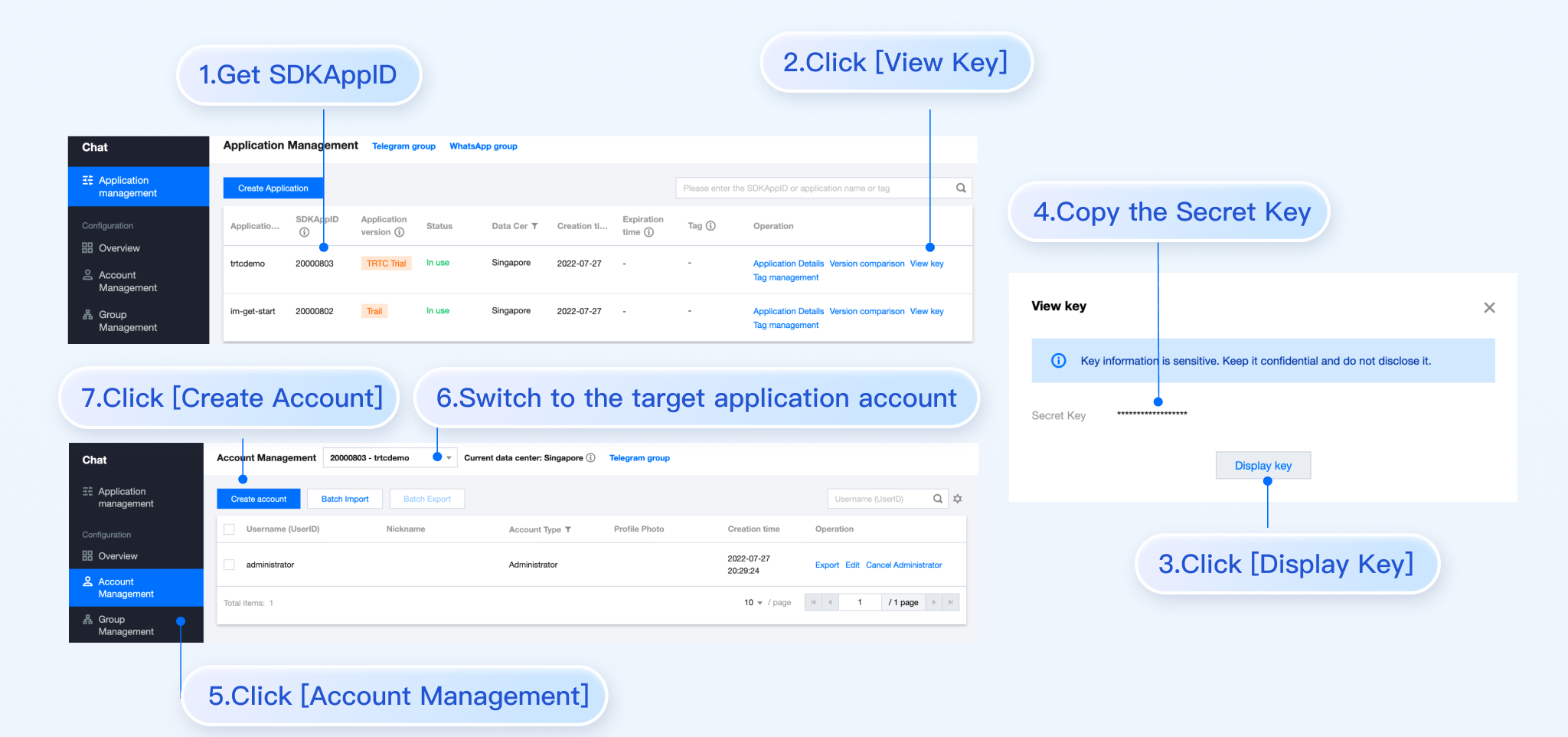Tick the select-all checkbox in the Username header
This screenshot has height=737, width=1568.
[229, 529]
